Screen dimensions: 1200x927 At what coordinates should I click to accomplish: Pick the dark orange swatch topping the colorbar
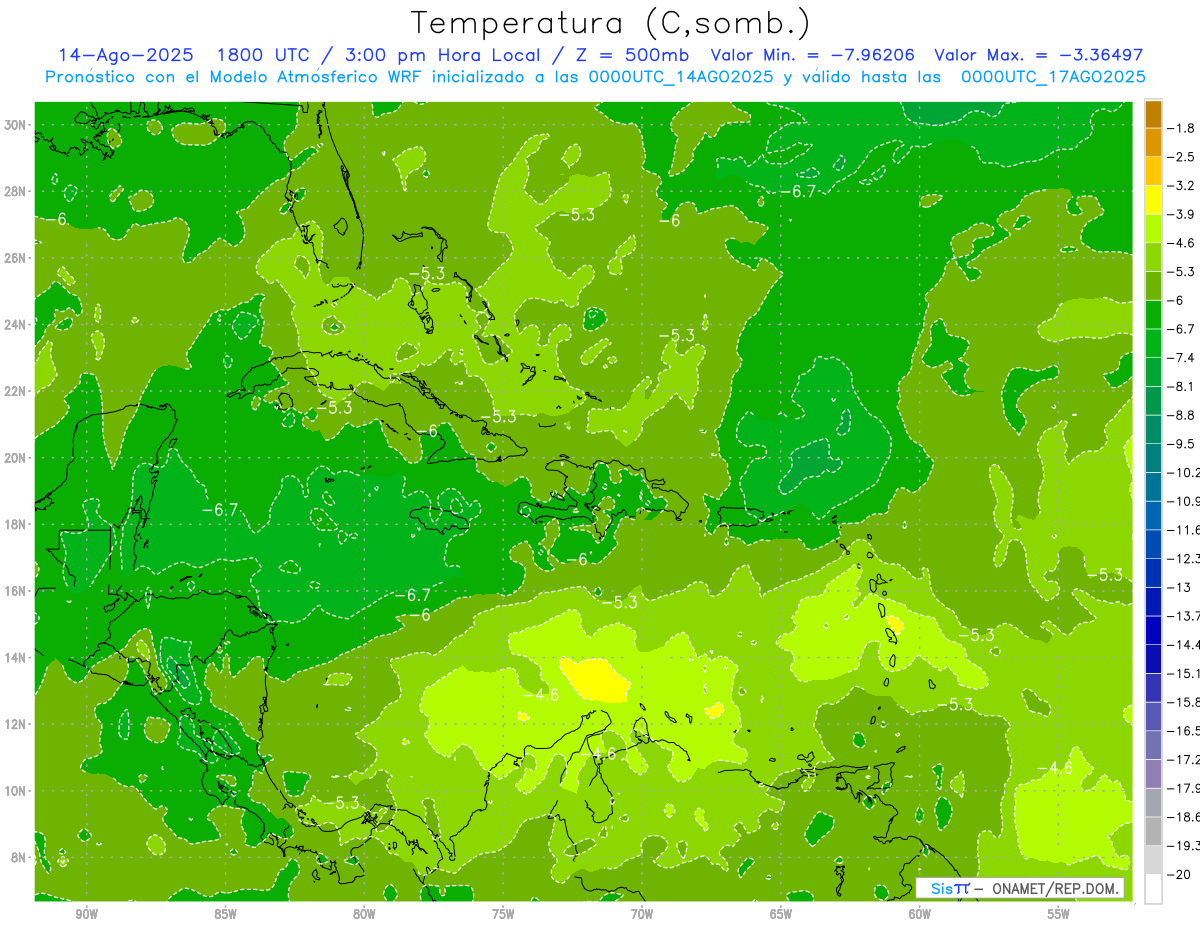click(x=1153, y=114)
